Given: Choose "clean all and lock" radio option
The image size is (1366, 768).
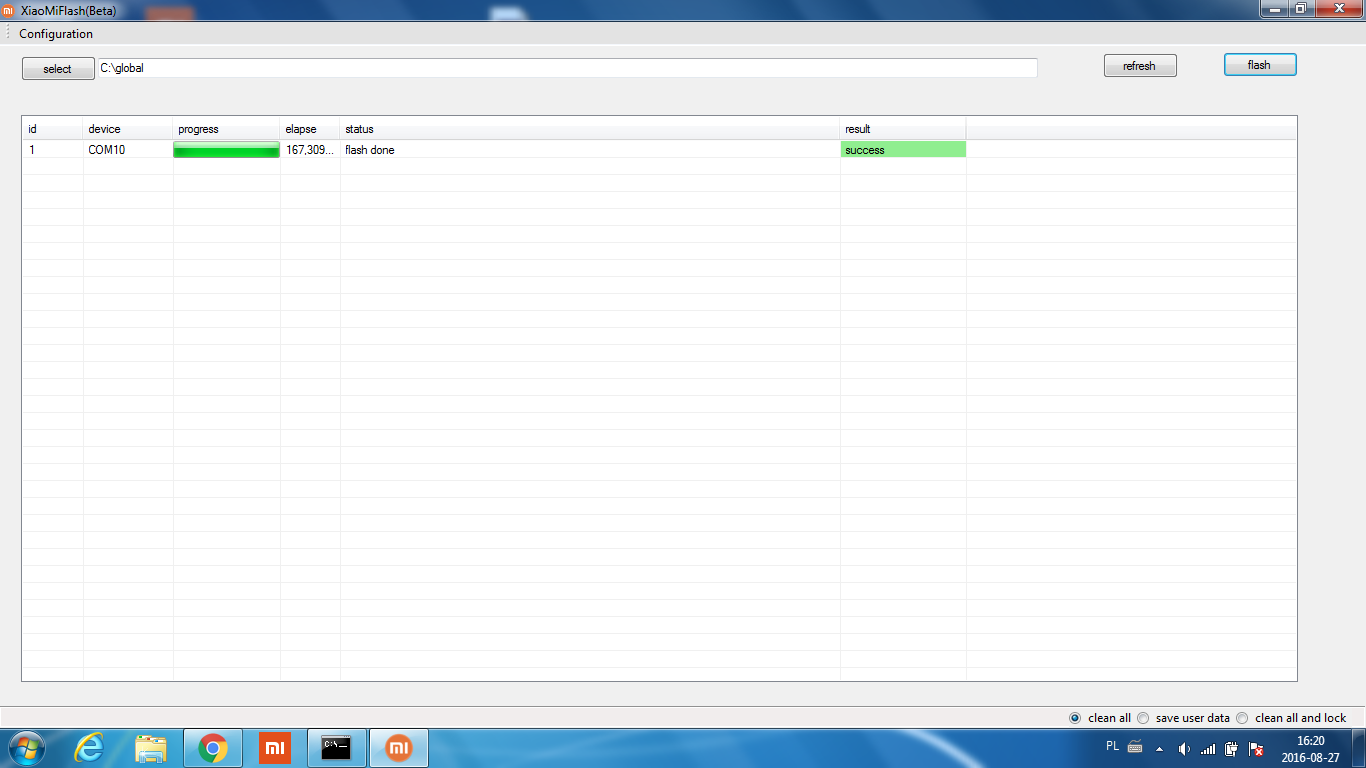Looking at the screenshot, I should pyautogui.click(x=1242, y=718).
